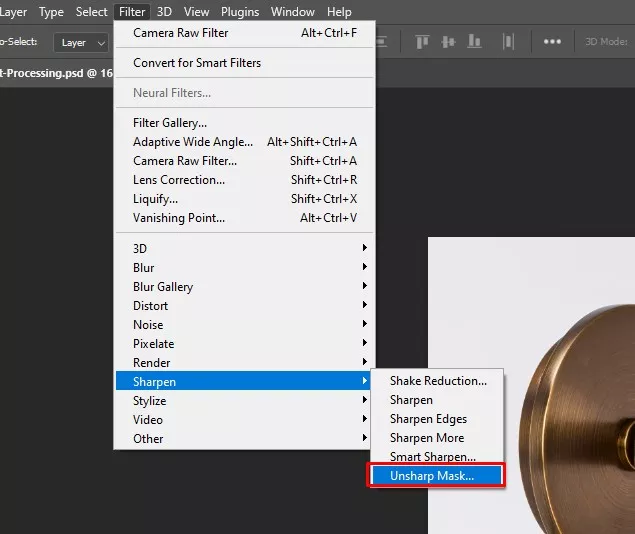This screenshot has height=534, width=635.
Task: Open Filter Gallery dialog
Action: 245,123
